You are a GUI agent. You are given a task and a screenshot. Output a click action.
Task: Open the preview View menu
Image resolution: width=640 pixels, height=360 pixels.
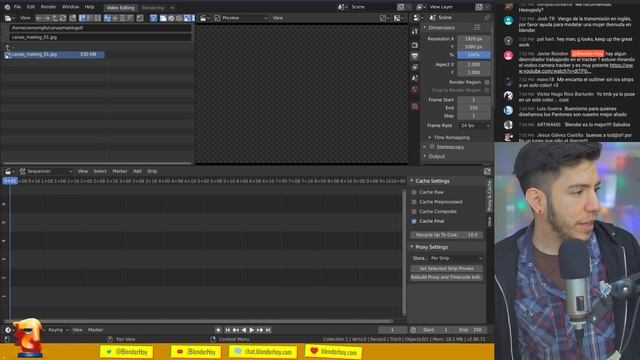tap(278, 18)
